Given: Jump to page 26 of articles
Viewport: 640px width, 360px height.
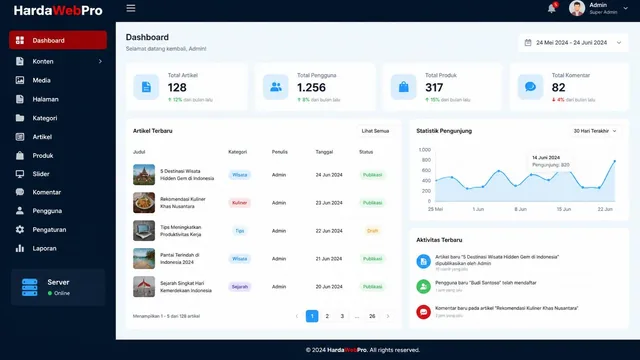Looking at the screenshot, I should coord(372,316).
